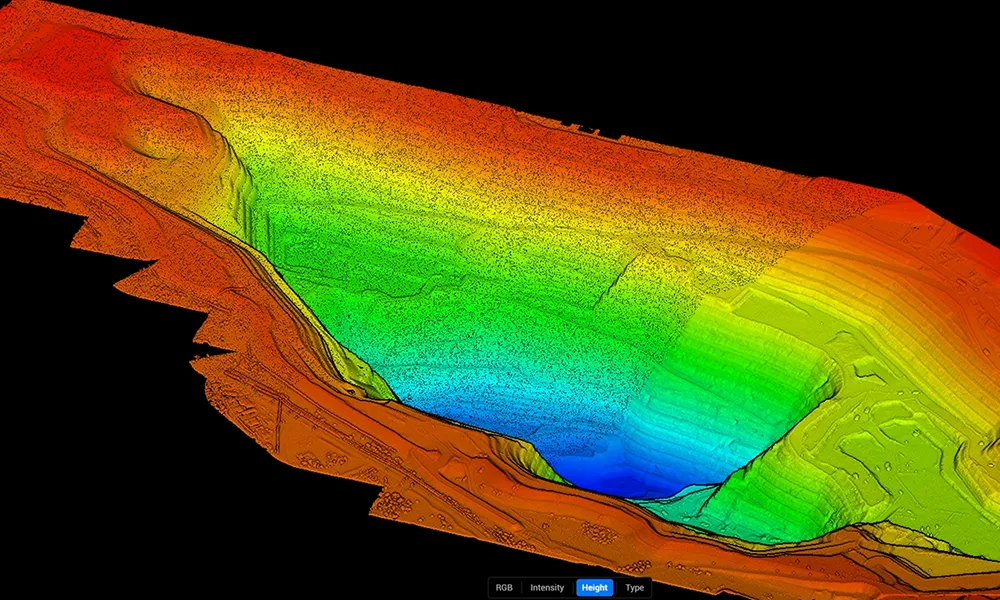
Task: Switch point cloud coloring to RGB
Action: pos(504,587)
